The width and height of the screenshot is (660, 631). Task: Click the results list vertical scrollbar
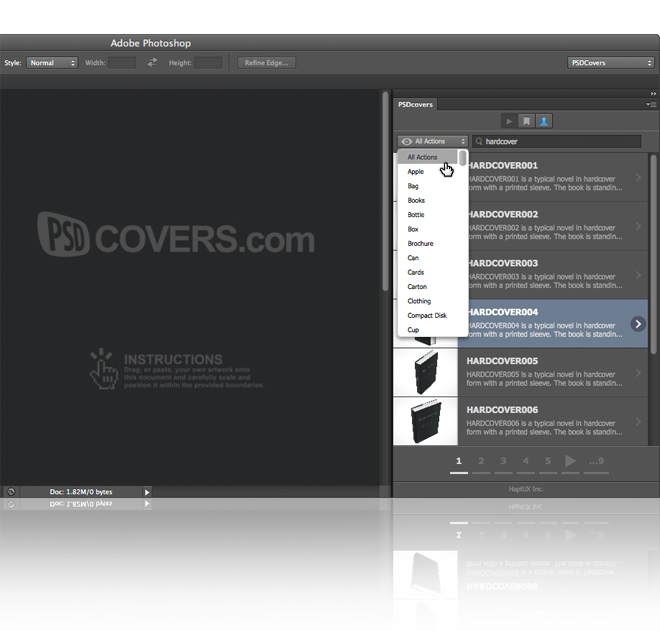coord(653,254)
